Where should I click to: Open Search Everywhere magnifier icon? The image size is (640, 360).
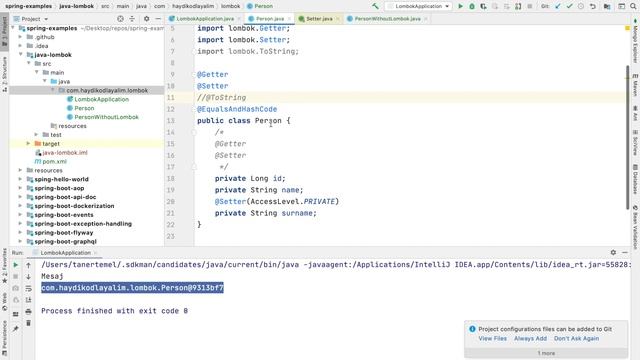click(633, 6)
